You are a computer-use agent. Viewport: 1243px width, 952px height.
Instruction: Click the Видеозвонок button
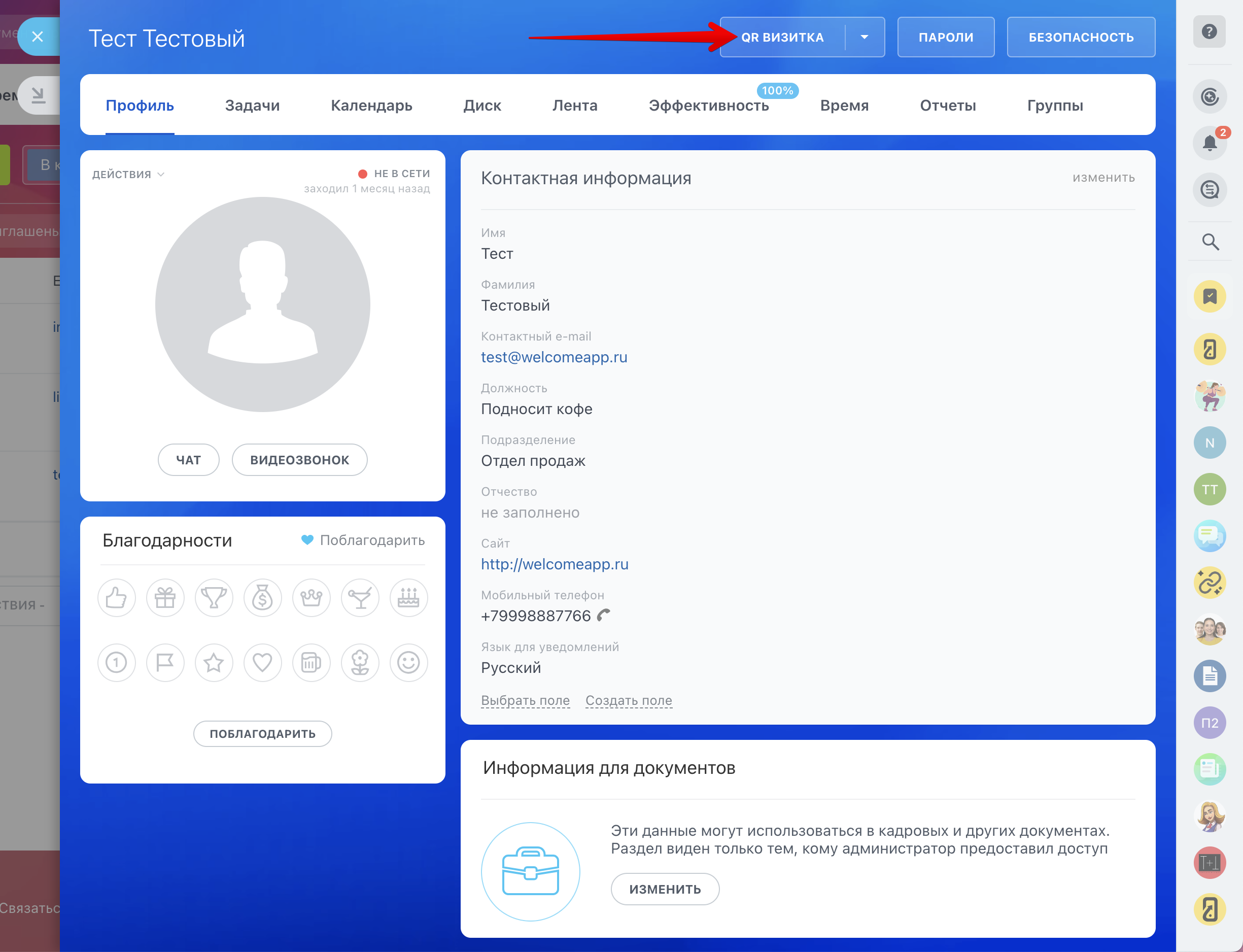click(299, 460)
